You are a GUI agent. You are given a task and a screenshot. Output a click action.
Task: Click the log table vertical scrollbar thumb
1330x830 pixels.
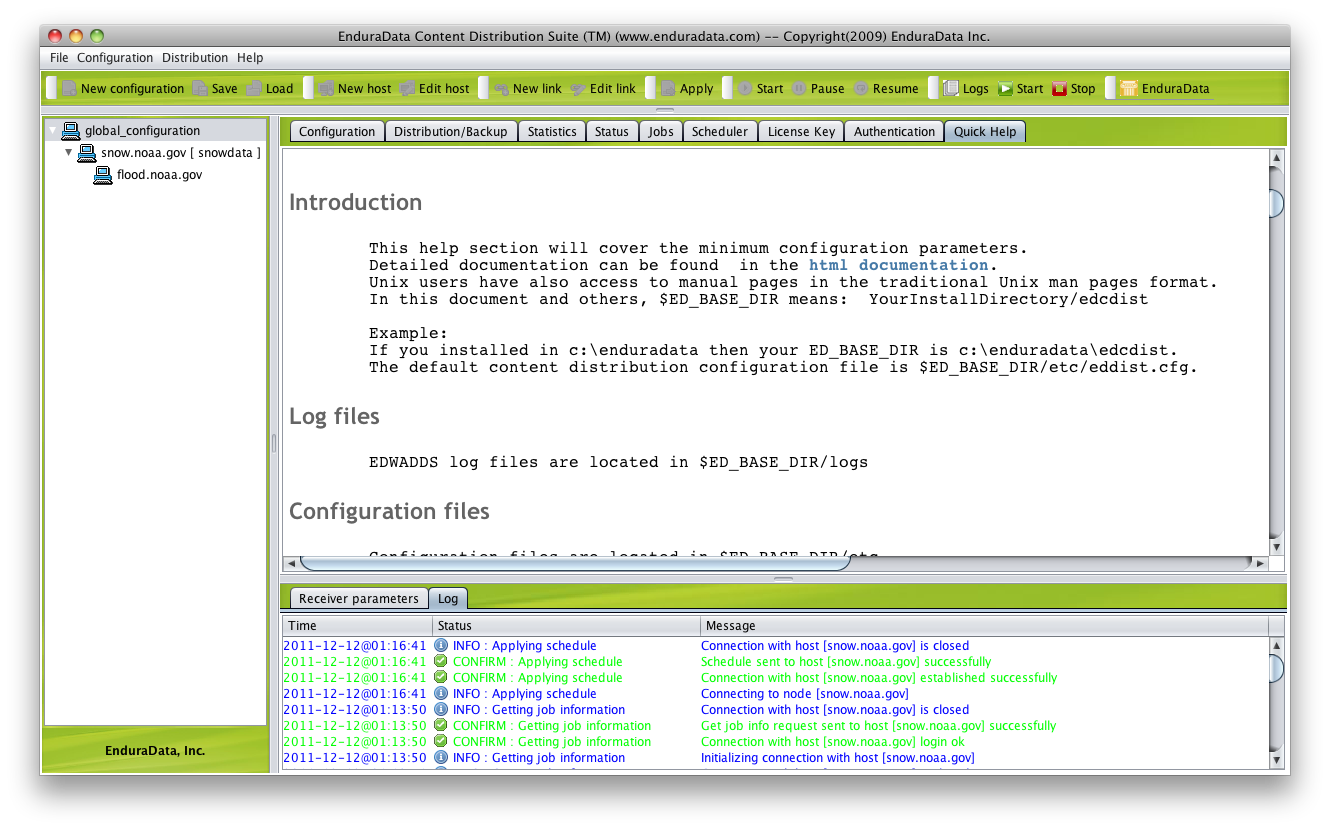point(1276,668)
